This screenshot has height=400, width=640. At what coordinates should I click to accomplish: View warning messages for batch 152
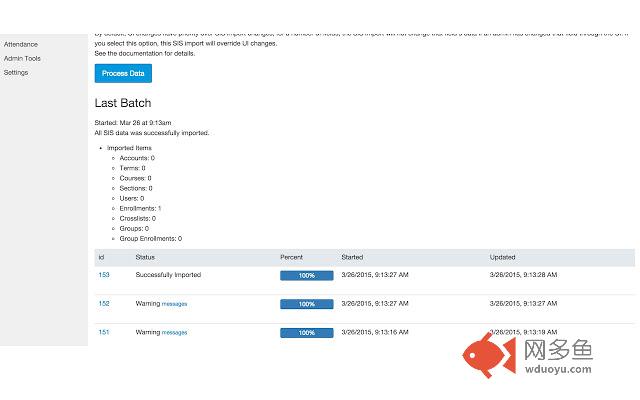pyautogui.click(x=174, y=303)
